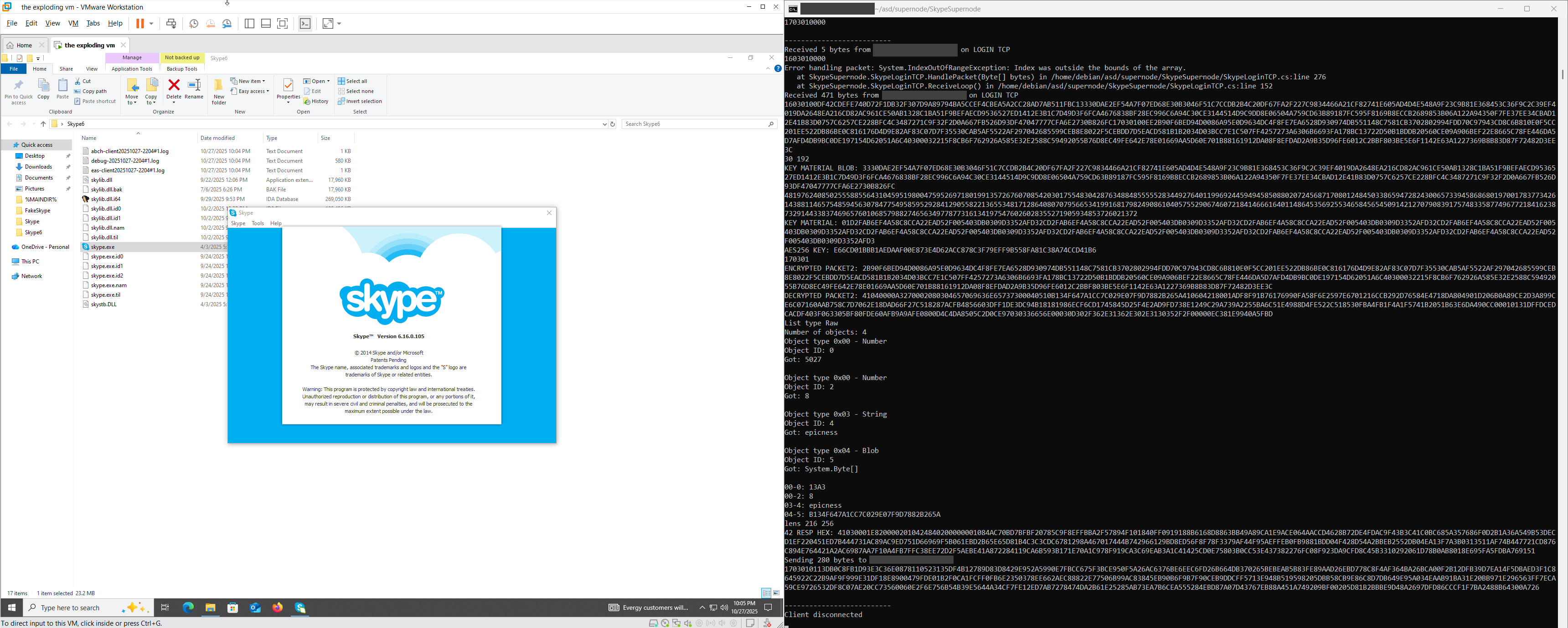Viewport: 1568px width, 628px height.
Task: Toggle the VMware console view
Action: pyautogui.click(x=305, y=23)
